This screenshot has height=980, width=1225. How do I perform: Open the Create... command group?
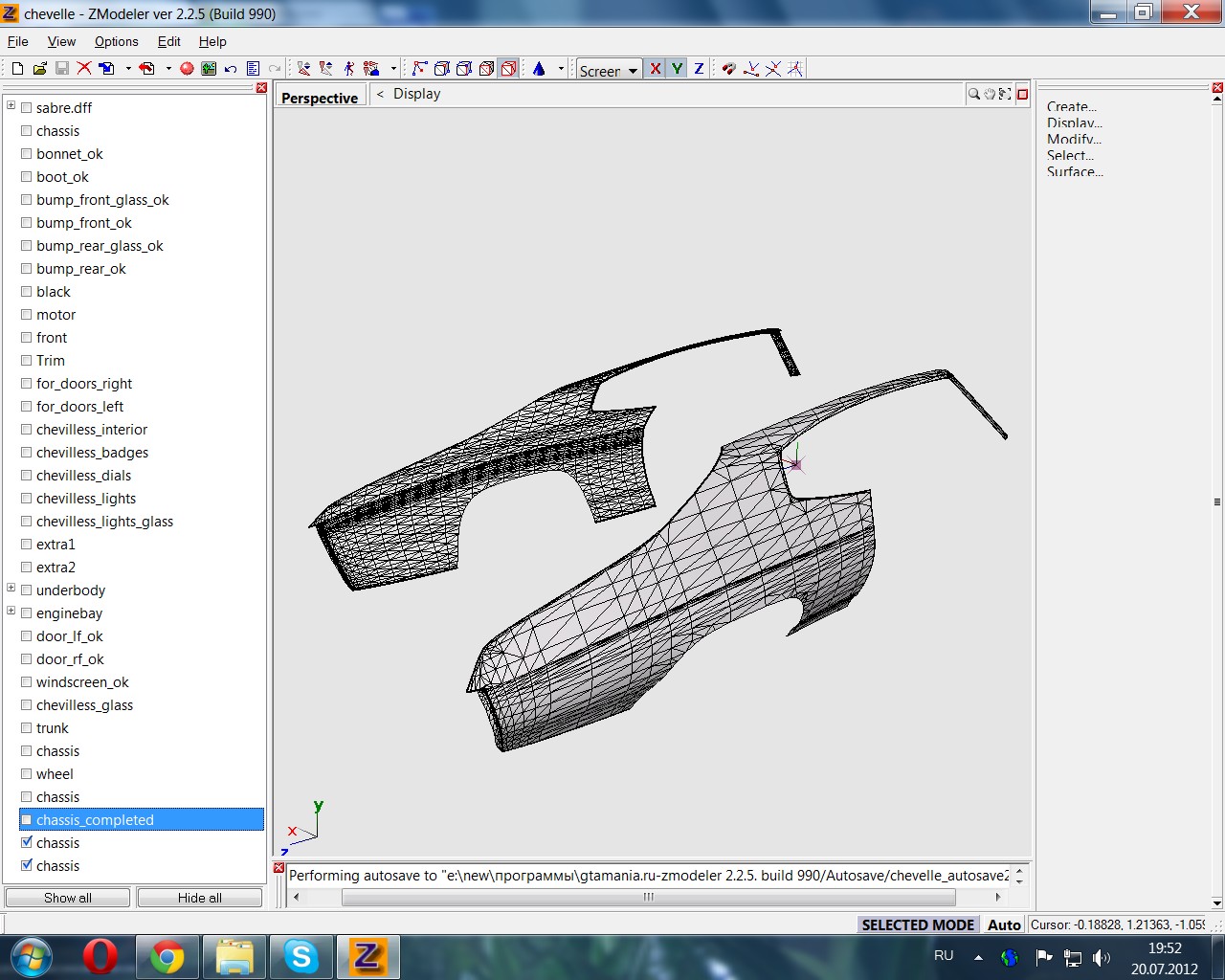[x=1072, y=106]
